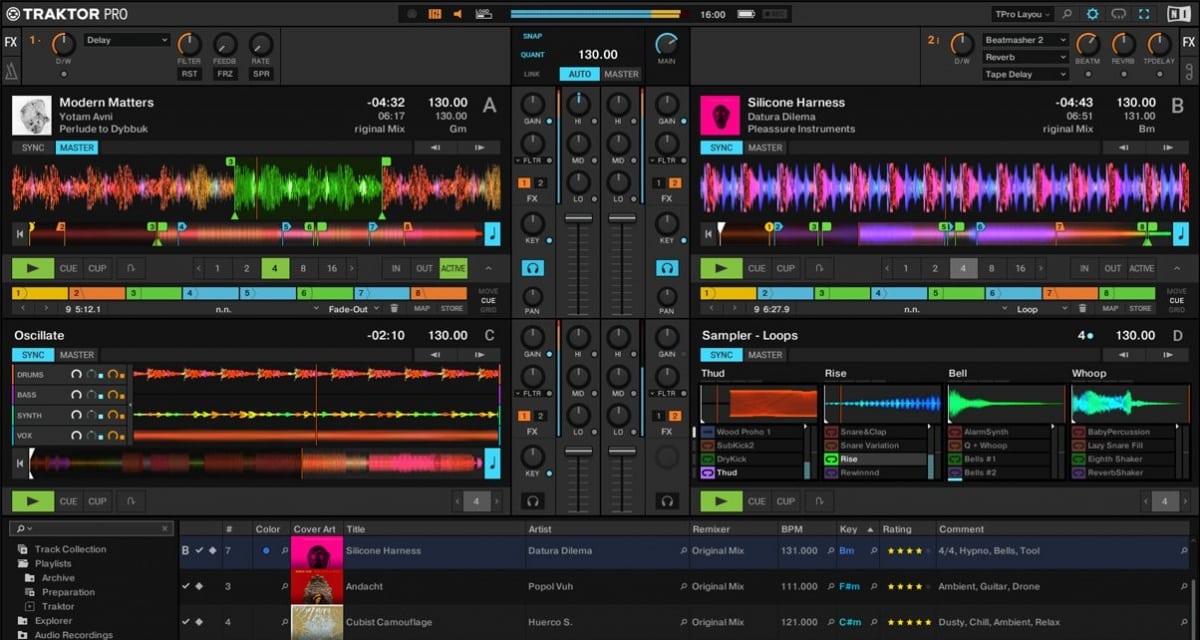Engage SYNC on deck B
This screenshot has height=640, width=1200.
720,147
